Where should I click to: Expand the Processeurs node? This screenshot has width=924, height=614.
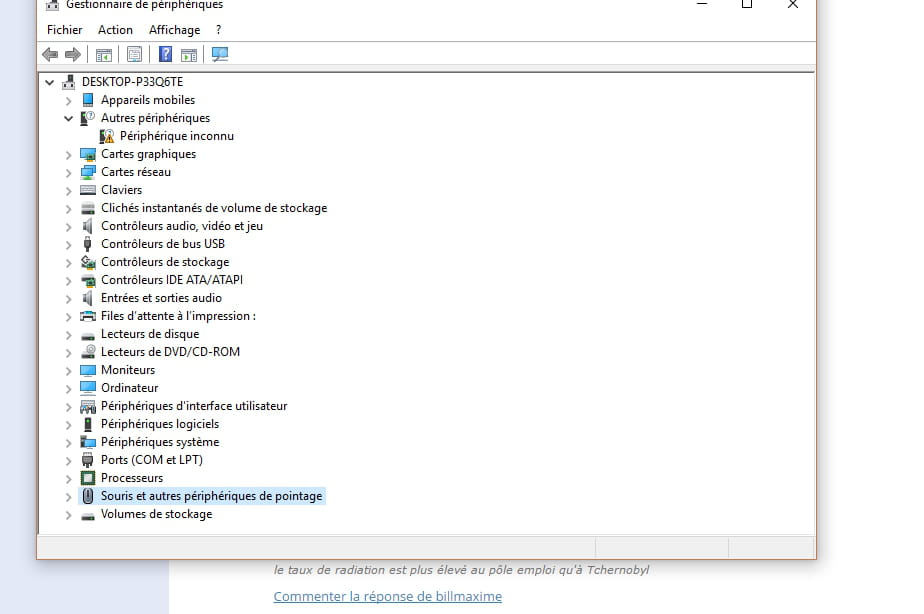68,479
